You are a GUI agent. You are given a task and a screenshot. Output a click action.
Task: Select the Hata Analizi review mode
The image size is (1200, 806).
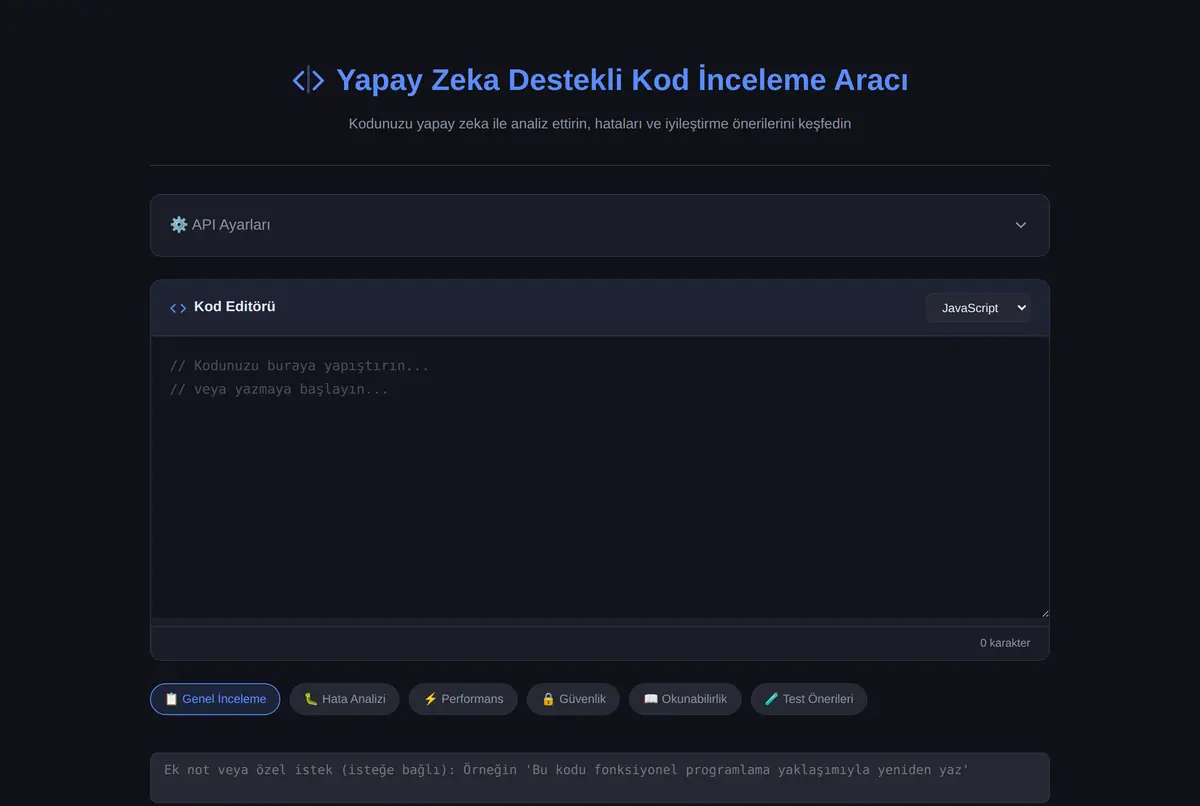pos(345,699)
